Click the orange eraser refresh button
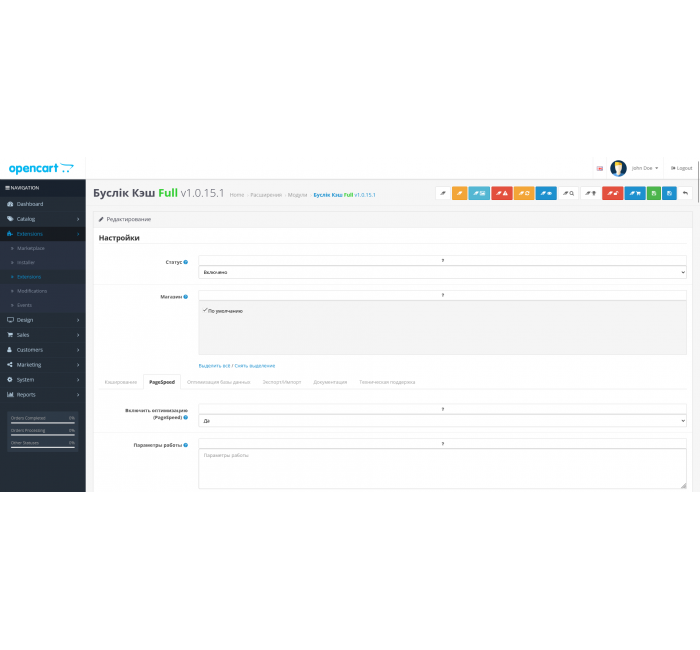Image resolution: width=700 pixels, height=650 pixels. [524, 193]
